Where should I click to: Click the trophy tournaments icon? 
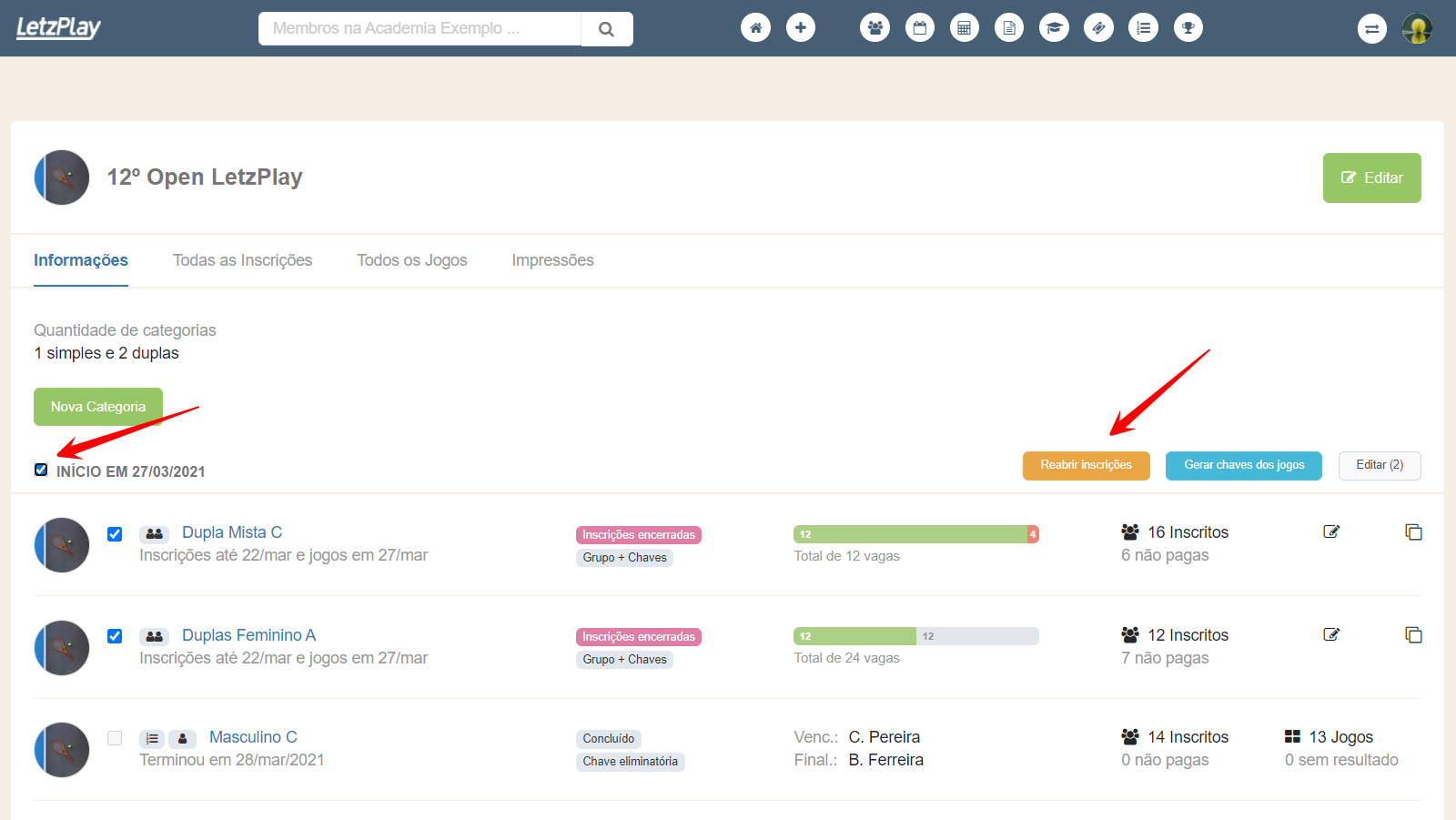pos(1188,28)
